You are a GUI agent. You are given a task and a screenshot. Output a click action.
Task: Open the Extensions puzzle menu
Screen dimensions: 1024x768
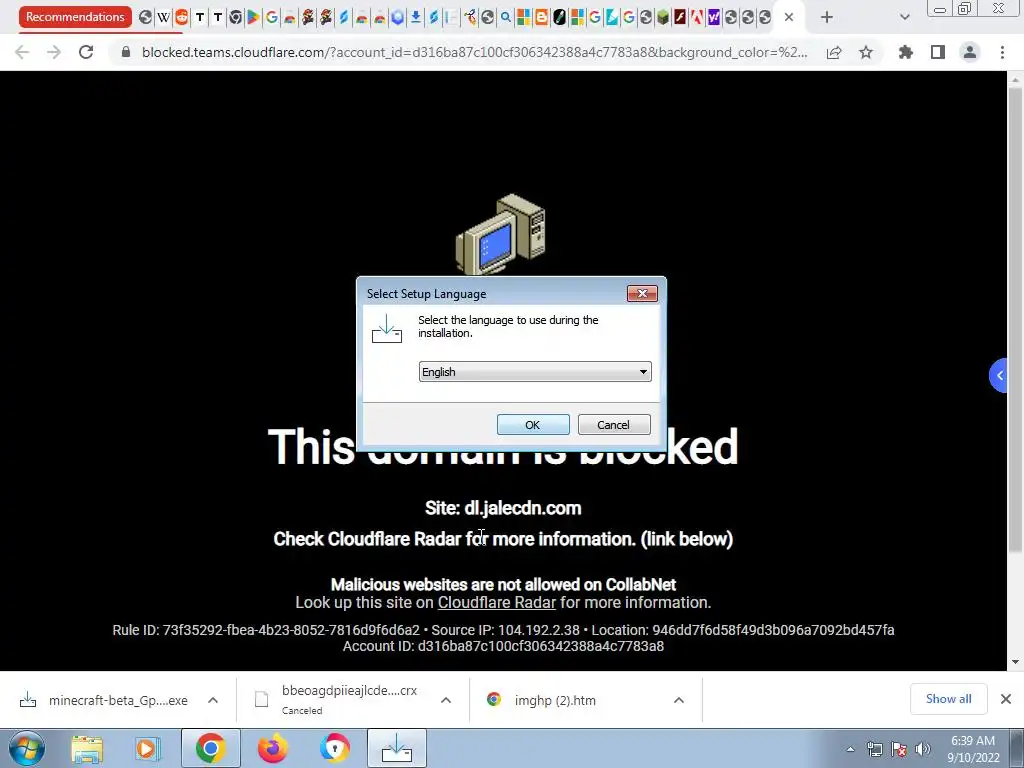(906, 52)
